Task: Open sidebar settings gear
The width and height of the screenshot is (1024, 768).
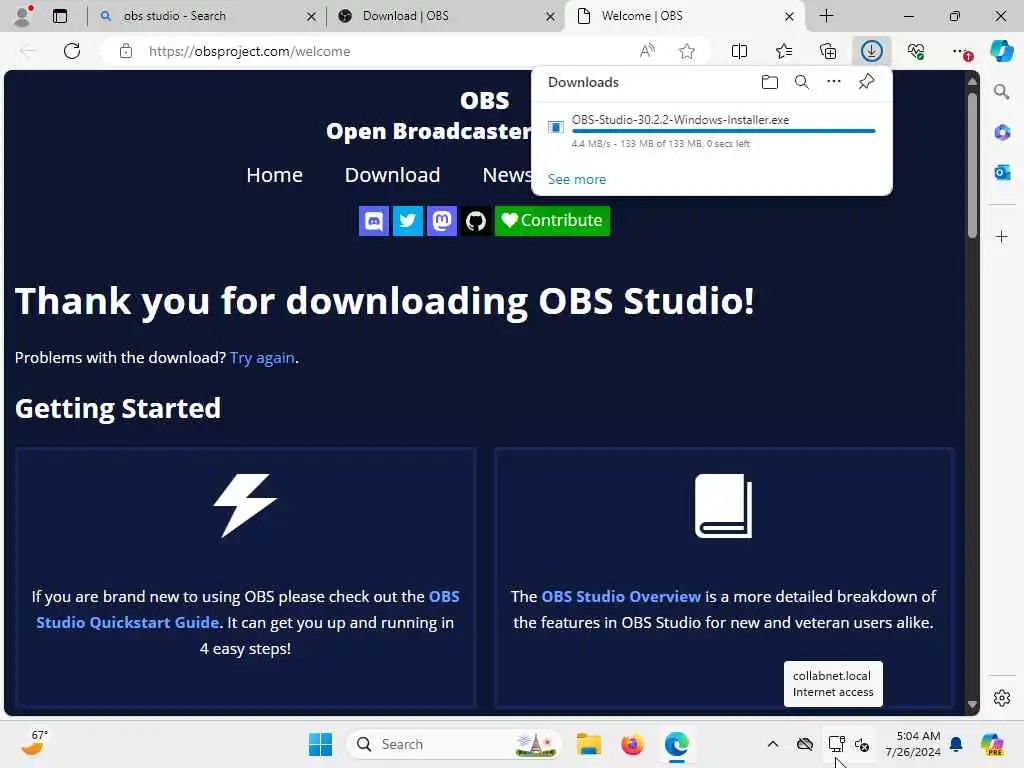Action: pyautogui.click(x=1002, y=698)
